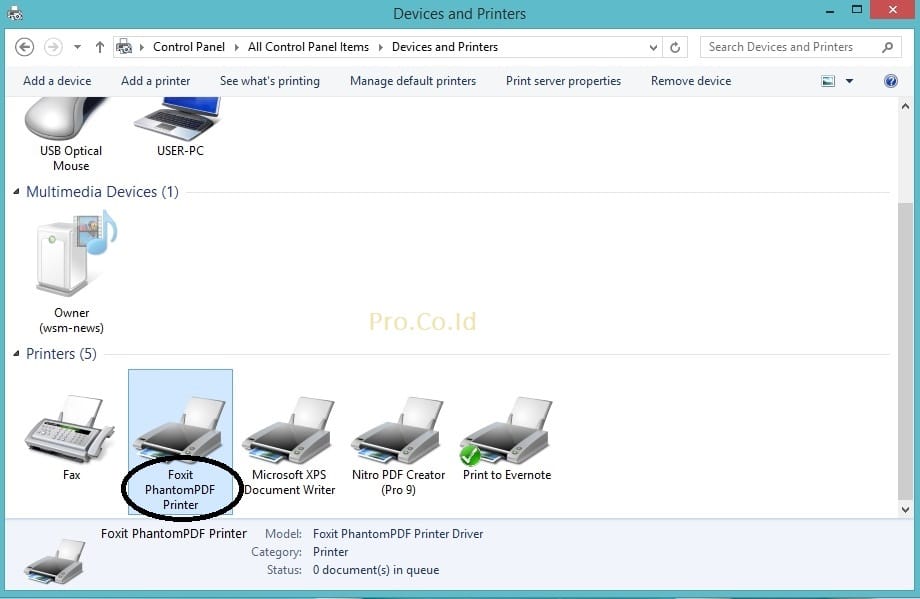Select the Owner (wsm-news) multimedia device
Screen dimensions: 920x599
click(x=75, y=253)
